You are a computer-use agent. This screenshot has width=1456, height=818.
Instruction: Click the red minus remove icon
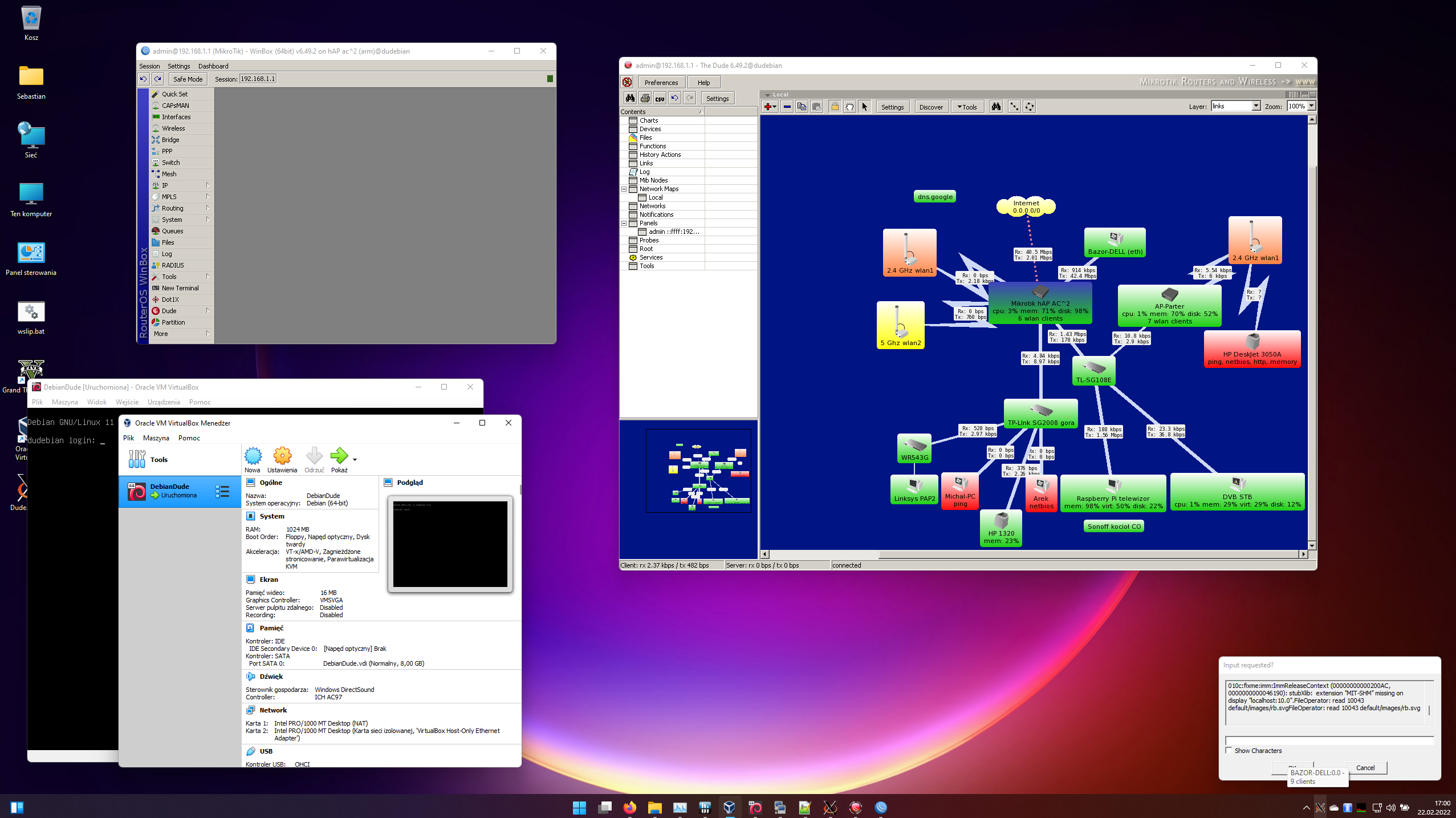click(787, 107)
